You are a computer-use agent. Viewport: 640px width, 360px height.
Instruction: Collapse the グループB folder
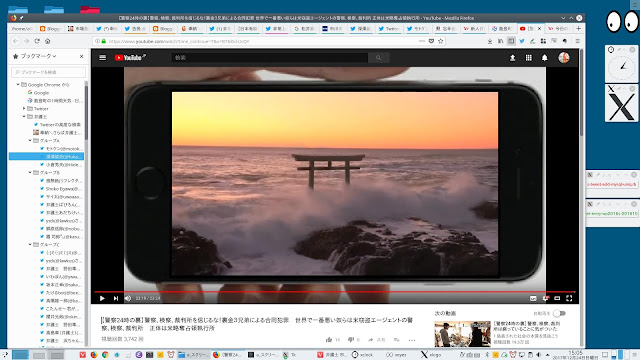[30, 172]
